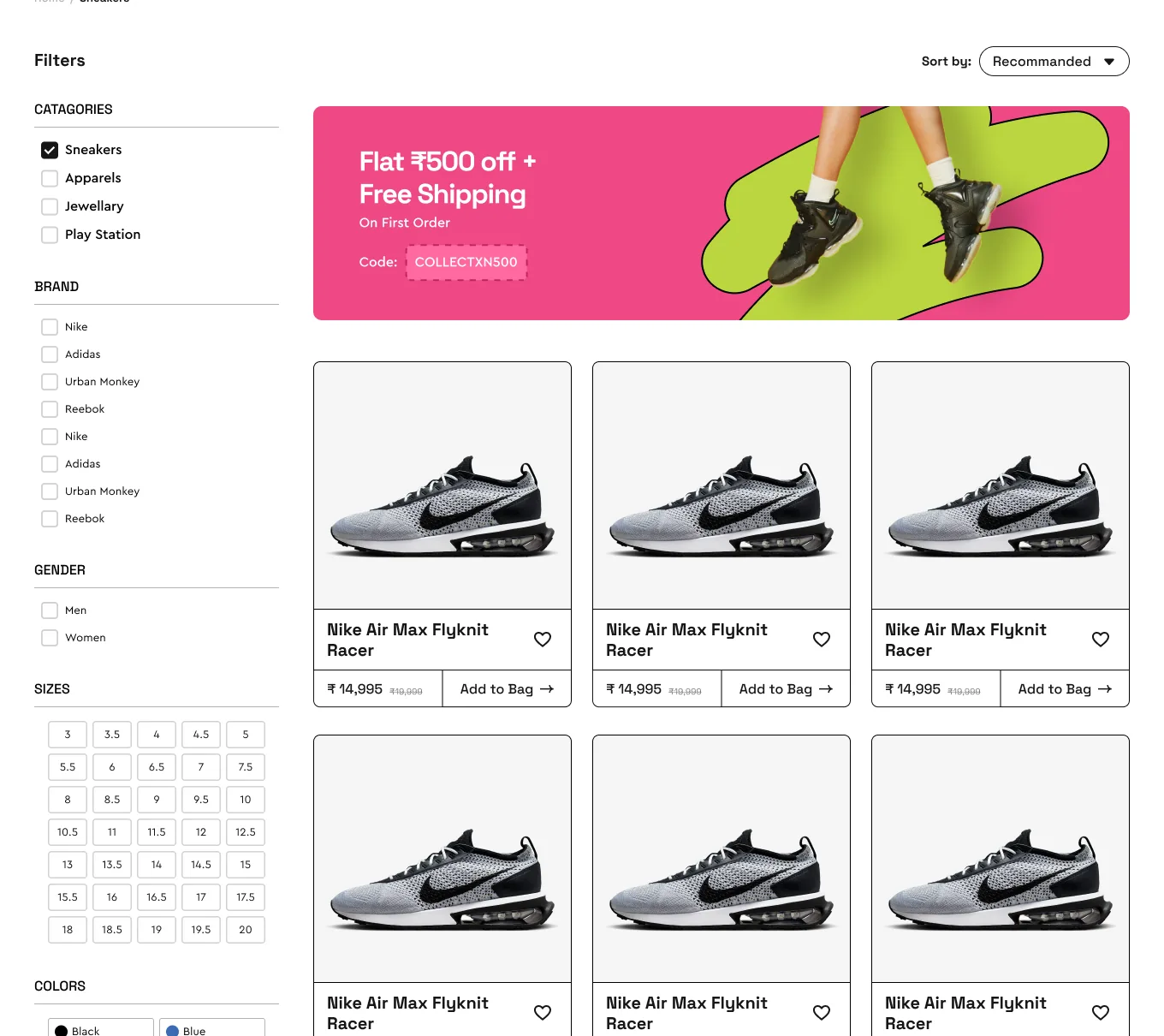Select the first Nike brand checkbox
1164x1036 pixels.
point(50,327)
